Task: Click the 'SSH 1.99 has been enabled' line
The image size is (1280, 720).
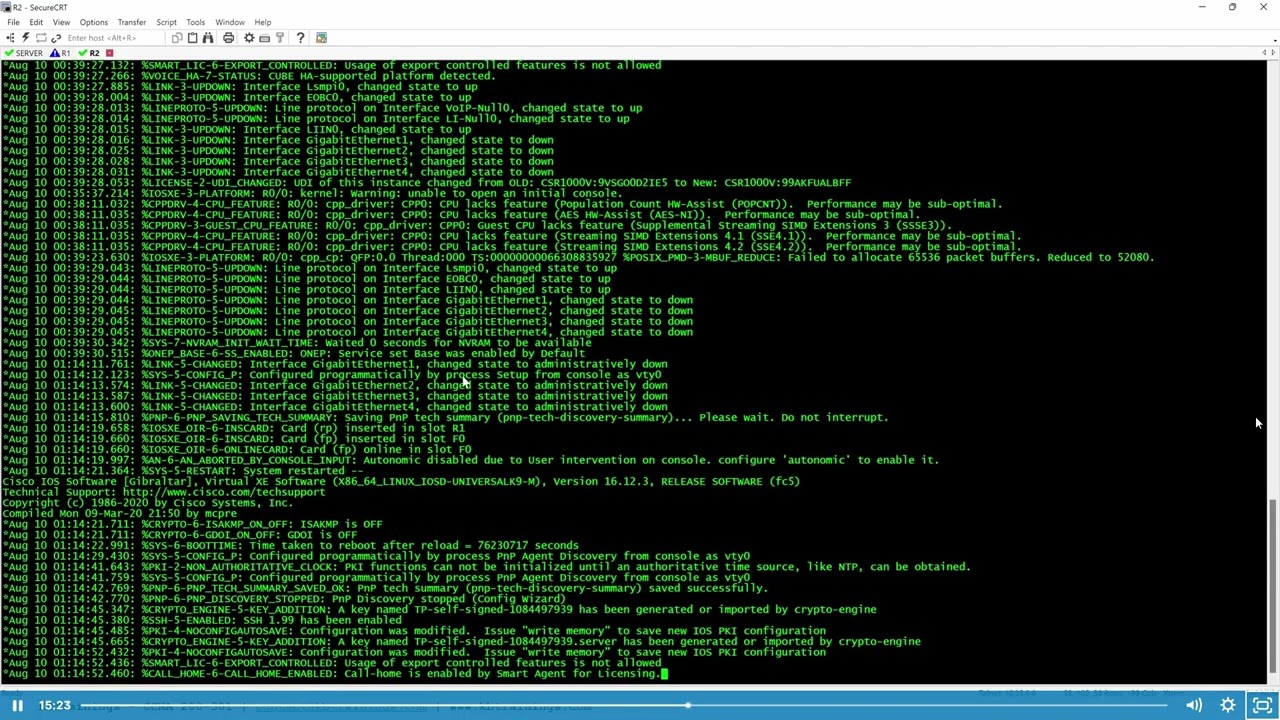Action: 202,620
